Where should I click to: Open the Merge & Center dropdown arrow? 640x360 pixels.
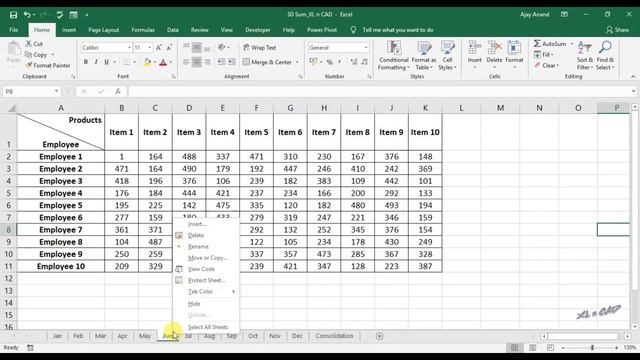click(297, 62)
